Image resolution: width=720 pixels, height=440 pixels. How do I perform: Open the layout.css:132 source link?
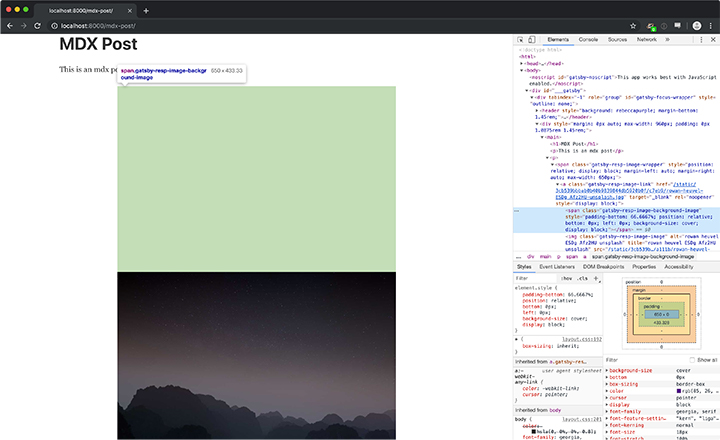pyautogui.click(x=582, y=339)
